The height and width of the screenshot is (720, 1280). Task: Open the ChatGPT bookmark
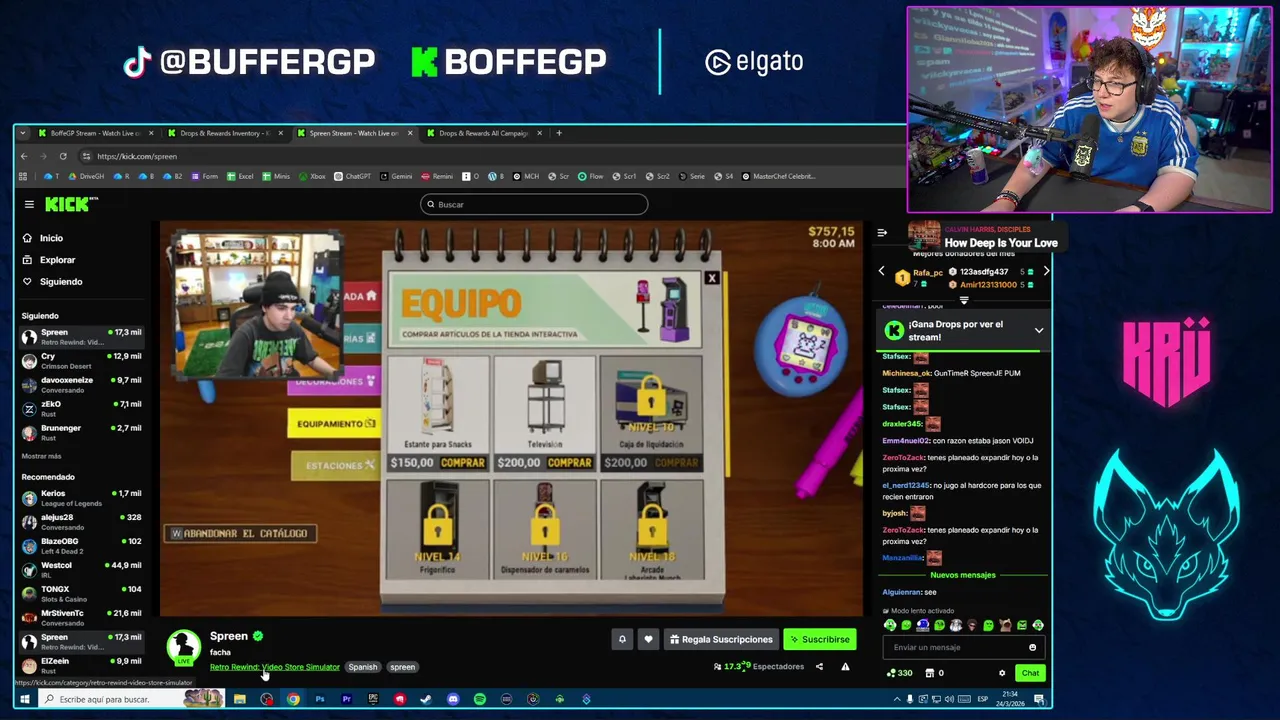pos(352,176)
